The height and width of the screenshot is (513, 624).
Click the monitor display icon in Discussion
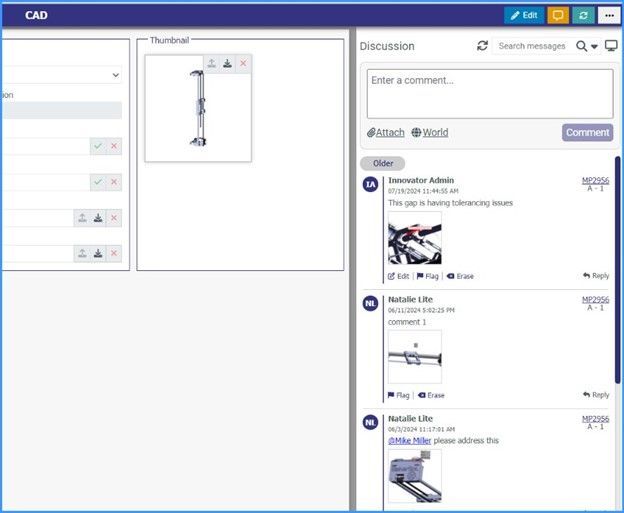(611, 46)
